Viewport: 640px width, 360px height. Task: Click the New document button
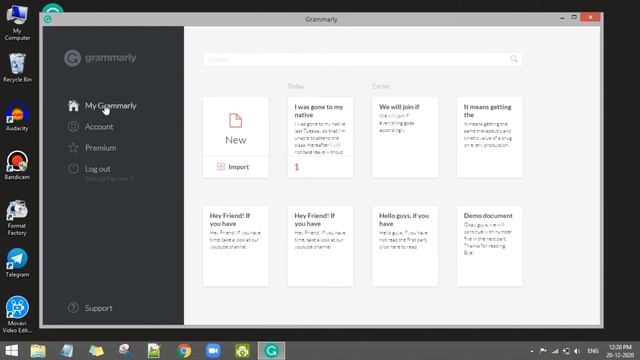(x=236, y=127)
